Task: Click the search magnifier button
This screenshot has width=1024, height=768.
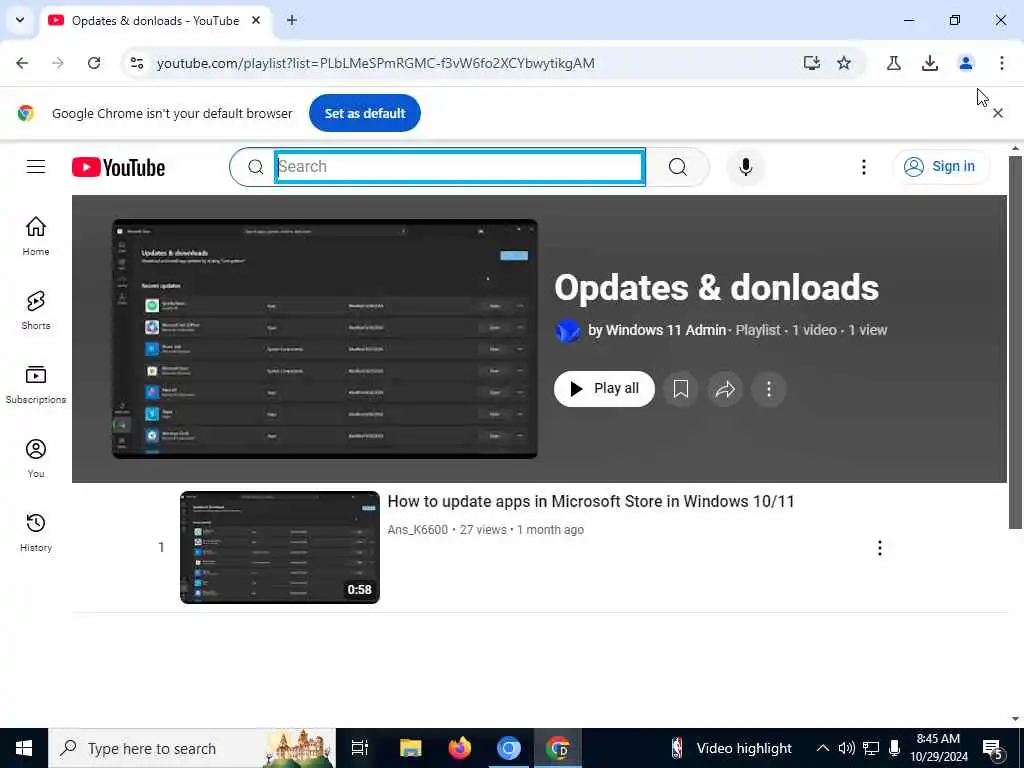Action: pos(678,167)
